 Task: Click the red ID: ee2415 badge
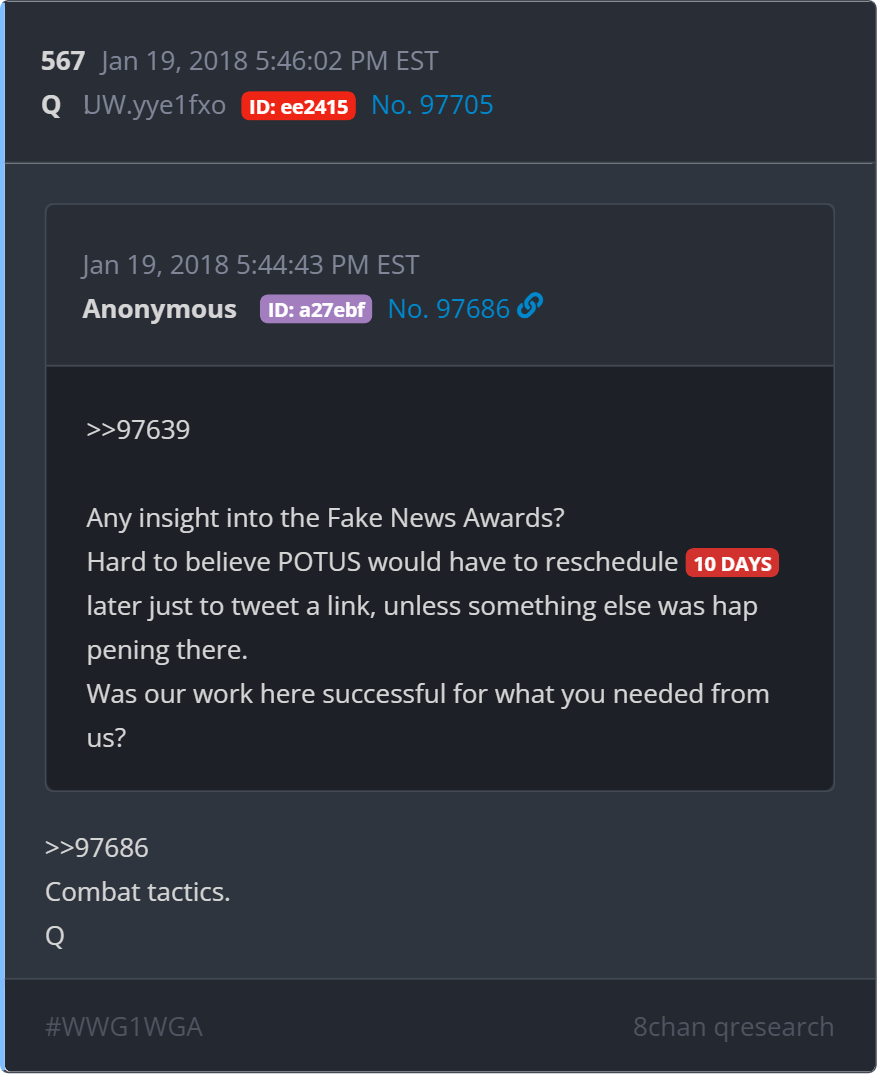coord(298,106)
